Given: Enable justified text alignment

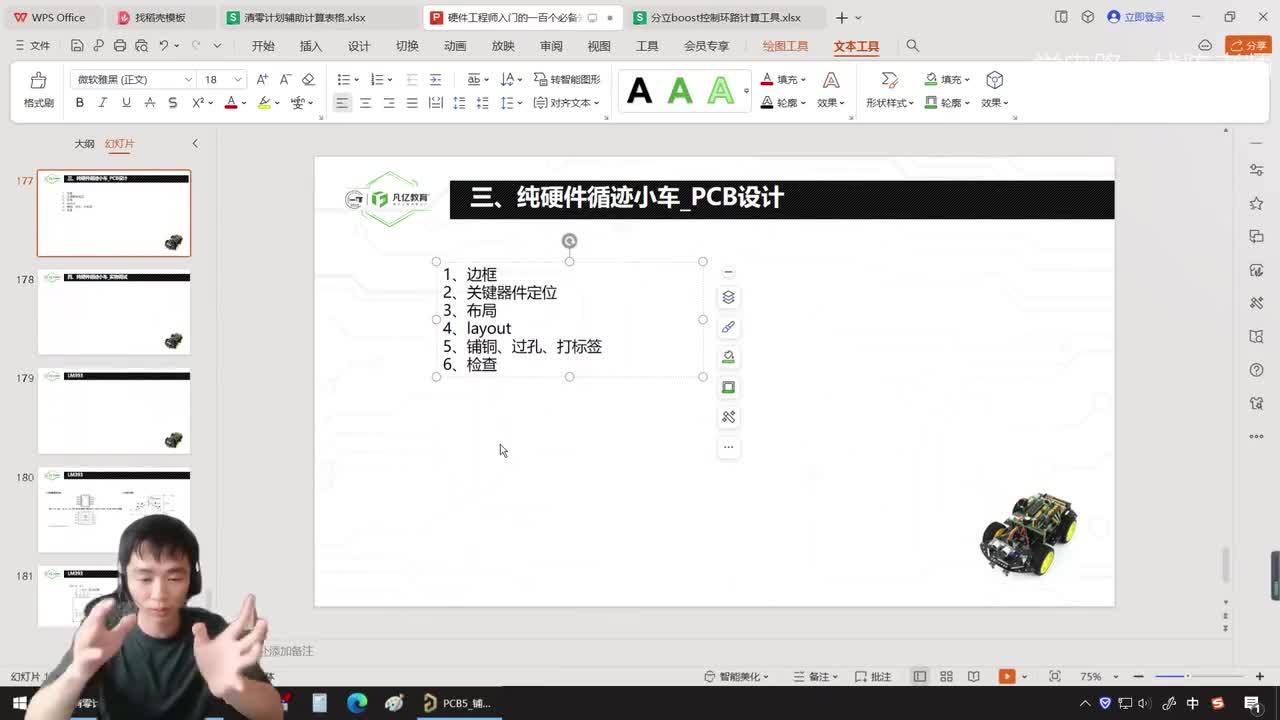Looking at the screenshot, I should pos(412,103).
